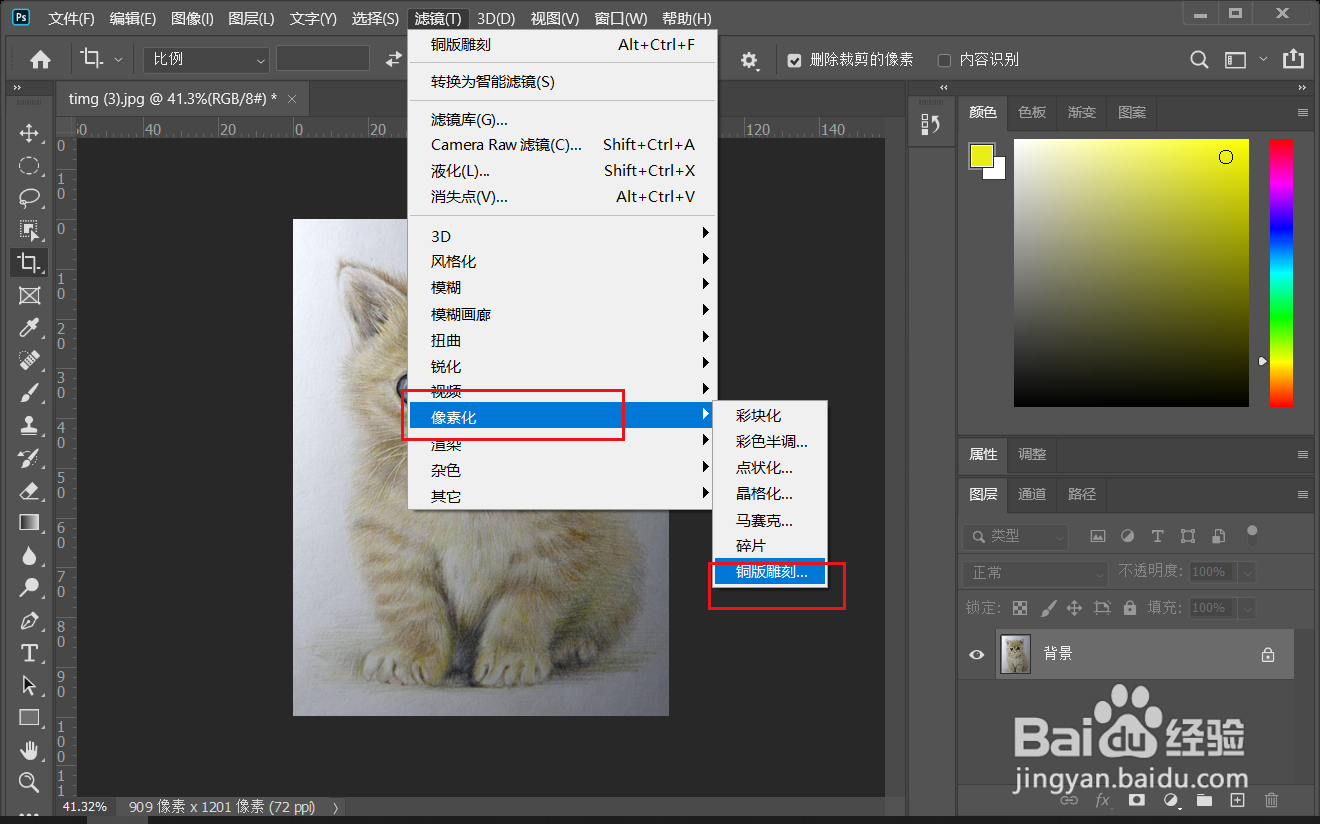Enable the 内容识别 checkbox
1320x824 pixels.
(x=943, y=59)
